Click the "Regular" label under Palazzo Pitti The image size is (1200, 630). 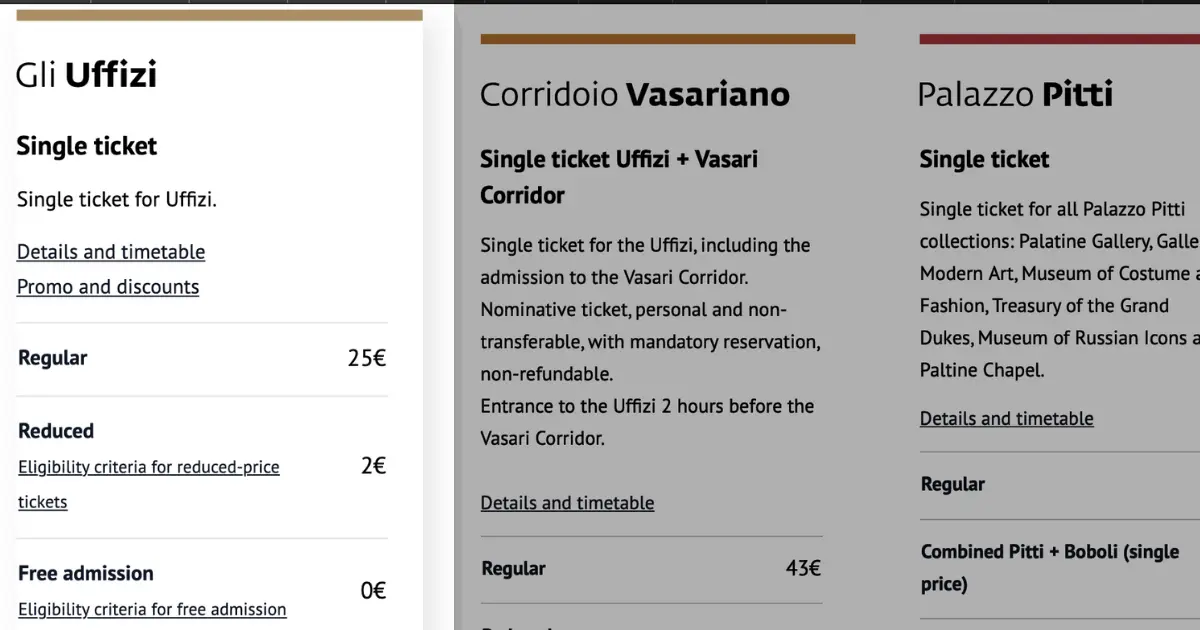click(953, 484)
